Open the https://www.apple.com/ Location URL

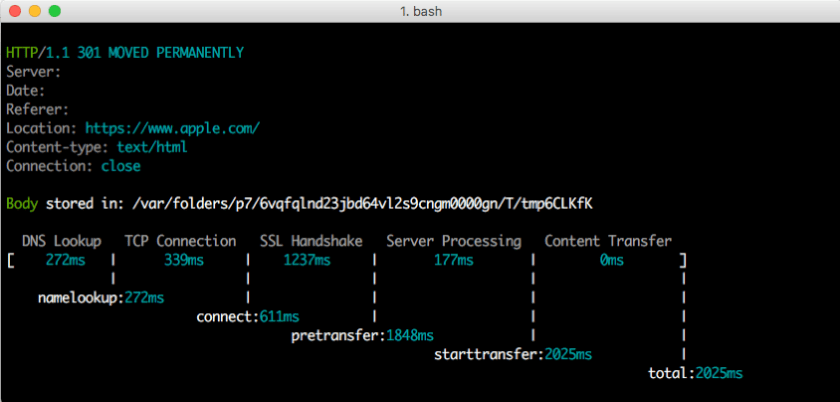(x=172, y=128)
